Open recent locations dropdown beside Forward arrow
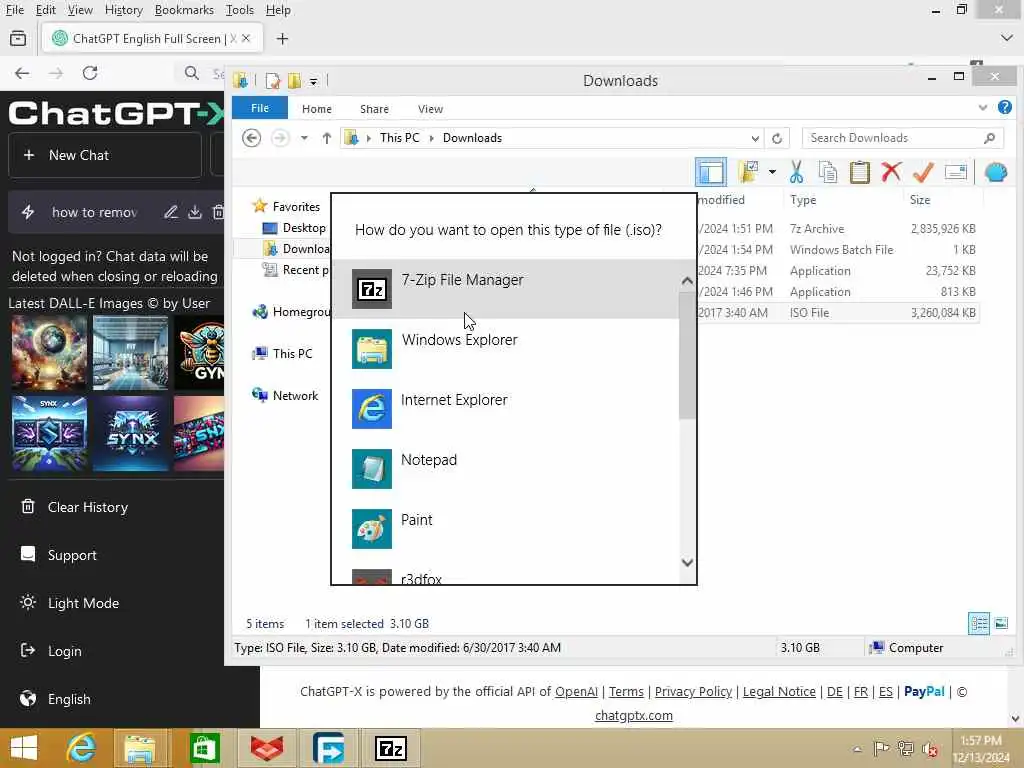 click(x=304, y=138)
